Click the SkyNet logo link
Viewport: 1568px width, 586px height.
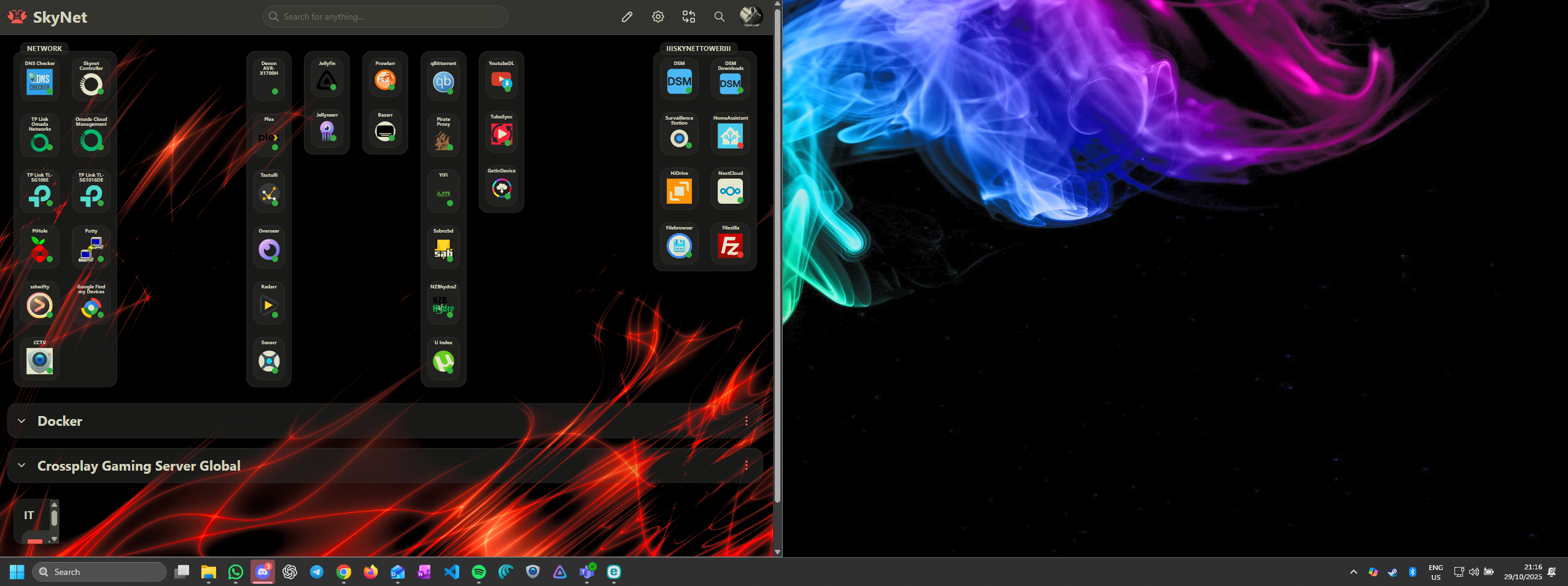[47, 17]
